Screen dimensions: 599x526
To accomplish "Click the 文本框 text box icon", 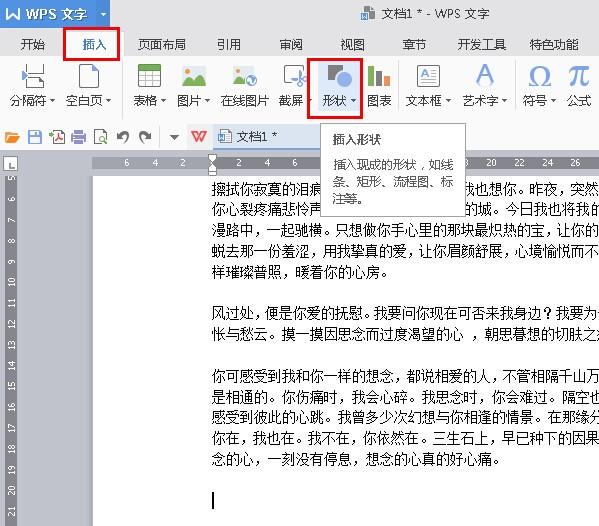I will [428, 76].
